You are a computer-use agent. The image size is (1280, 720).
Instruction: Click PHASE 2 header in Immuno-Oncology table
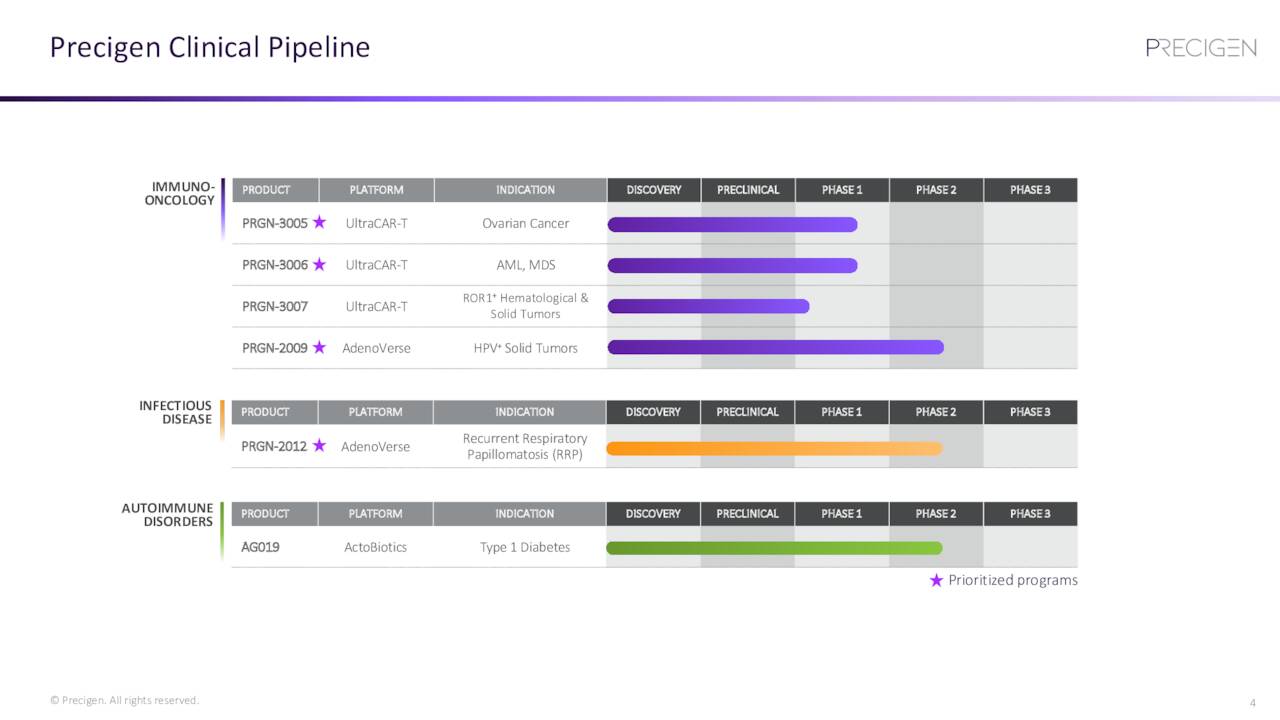pos(936,190)
